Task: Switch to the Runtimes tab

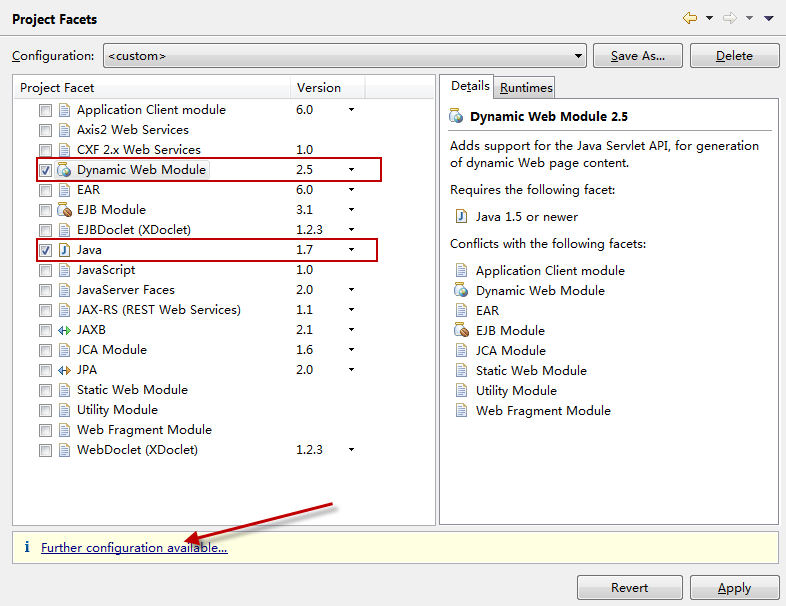Action: tap(526, 88)
